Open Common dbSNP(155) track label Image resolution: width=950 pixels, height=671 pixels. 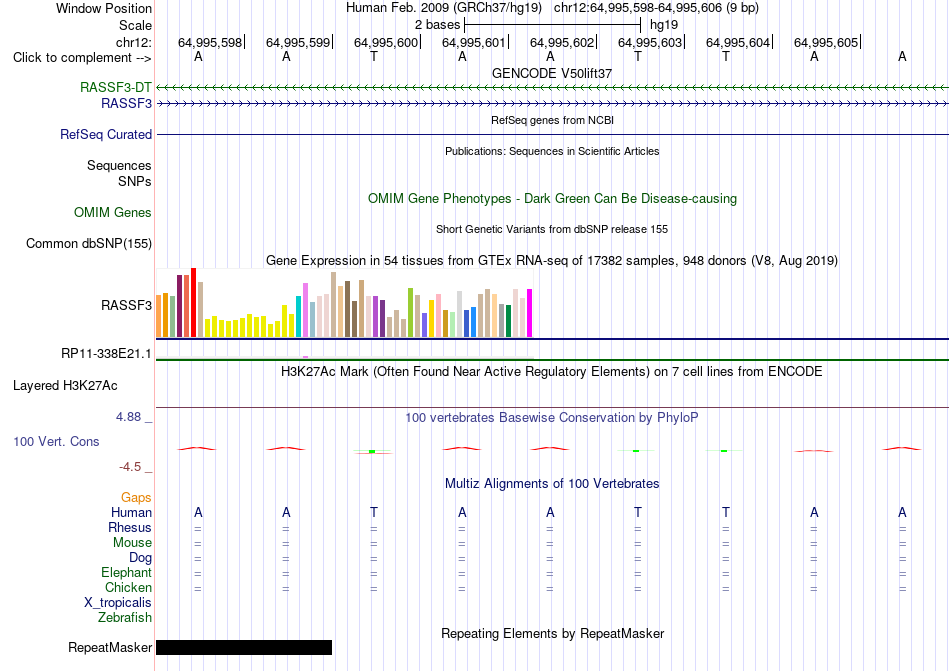[x=89, y=243]
